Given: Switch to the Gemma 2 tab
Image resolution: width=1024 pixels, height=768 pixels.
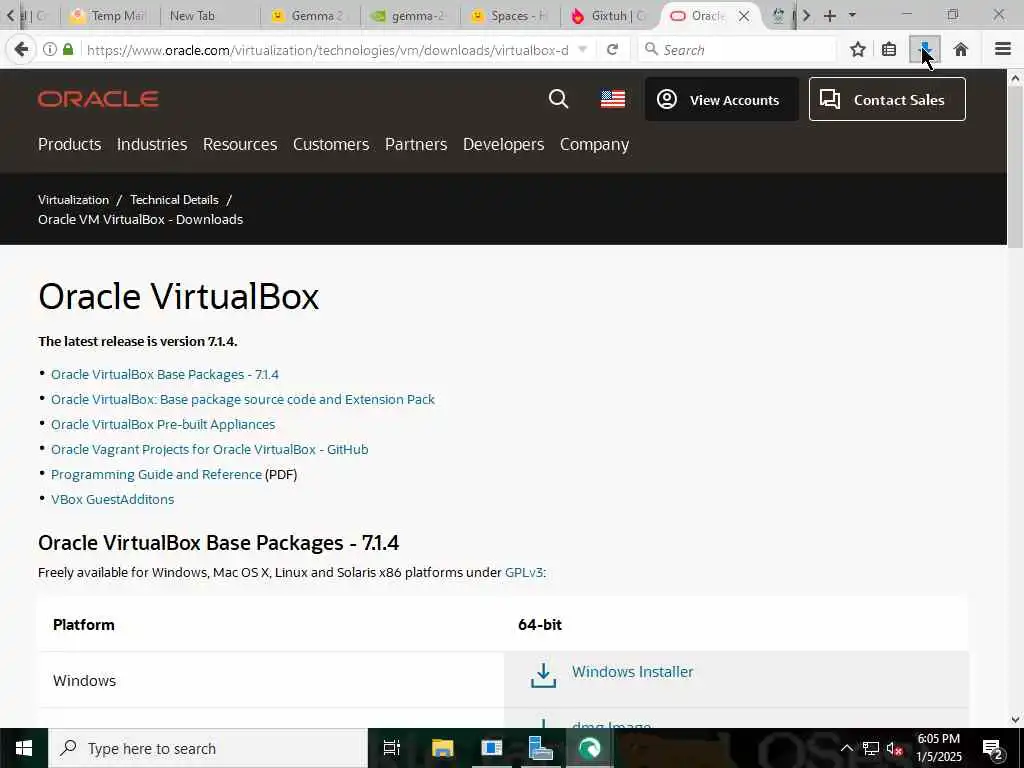Looking at the screenshot, I should point(310,16).
